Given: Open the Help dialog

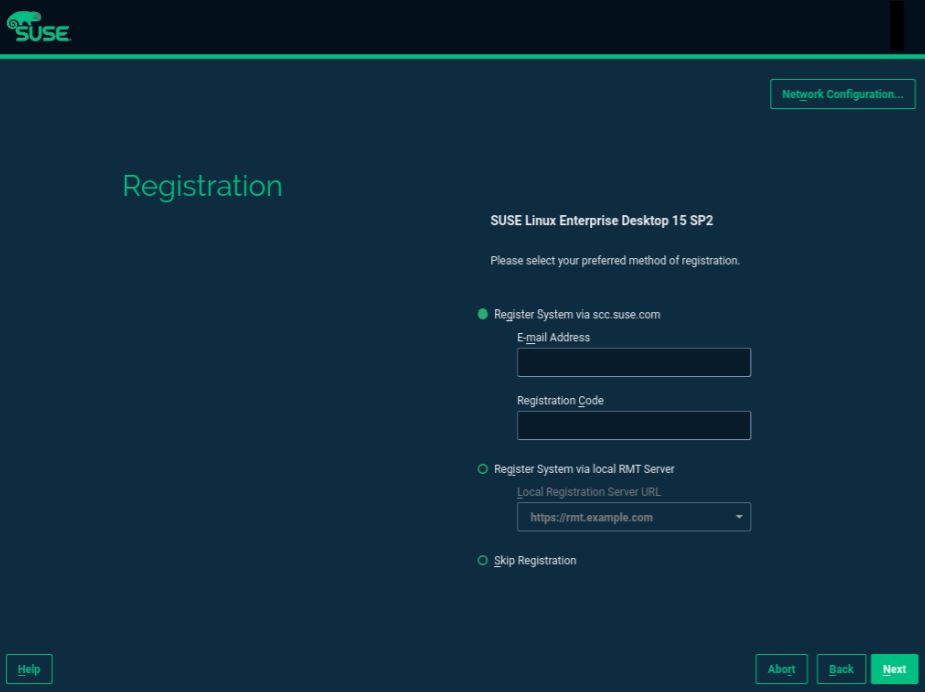Looking at the screenshot, I should point(29,669).
